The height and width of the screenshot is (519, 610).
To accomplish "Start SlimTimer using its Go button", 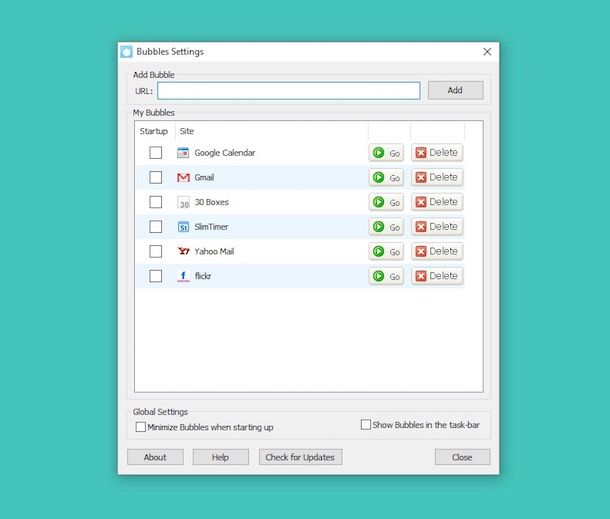I will (386, 227).
